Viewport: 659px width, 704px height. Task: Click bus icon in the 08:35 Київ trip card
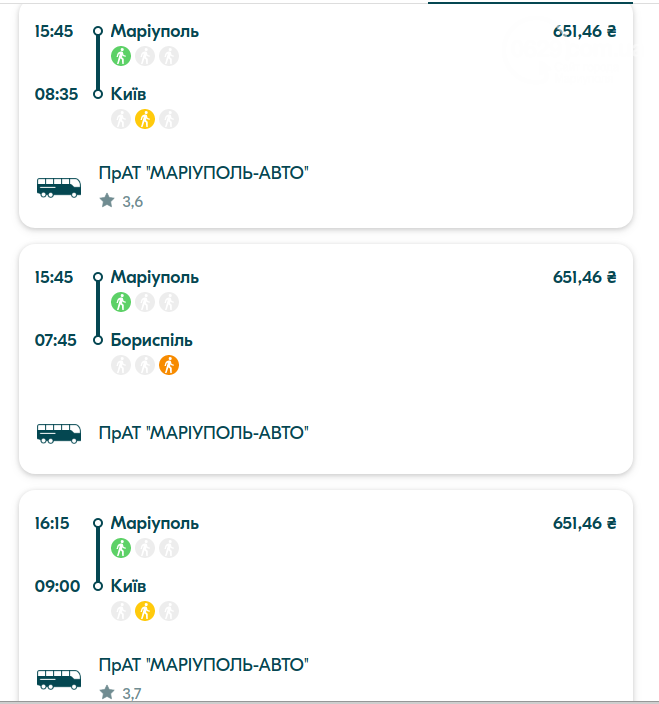(x=59, y=187)
